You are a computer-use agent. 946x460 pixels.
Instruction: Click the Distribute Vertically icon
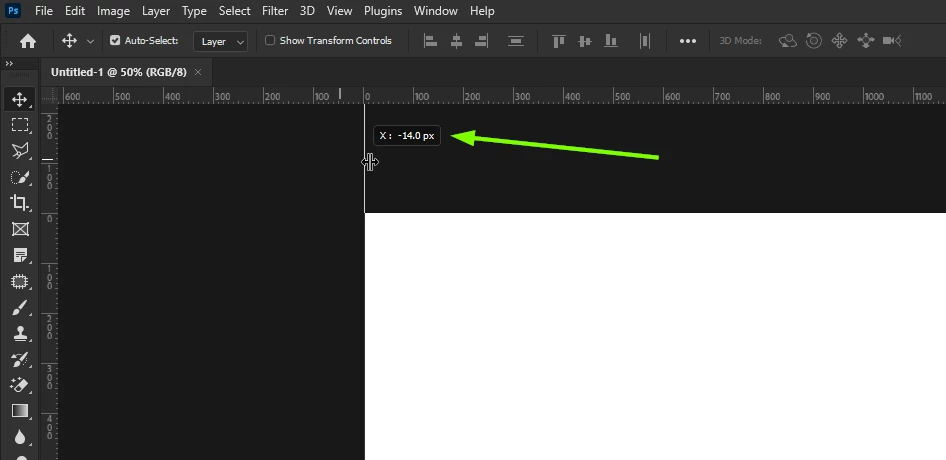pyautogui.click(x=515, y=41)
